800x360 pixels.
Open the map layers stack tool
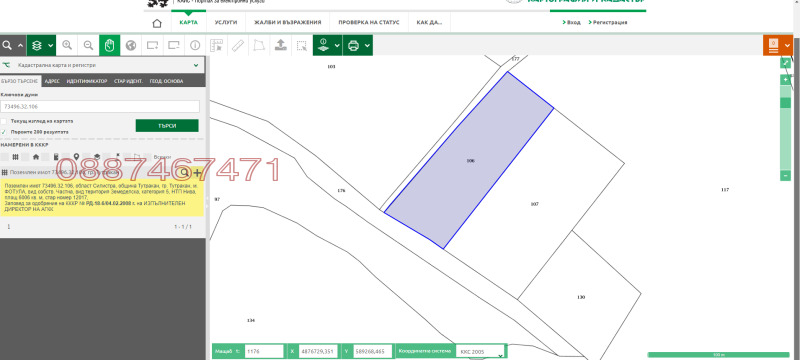tap(36, 45)
